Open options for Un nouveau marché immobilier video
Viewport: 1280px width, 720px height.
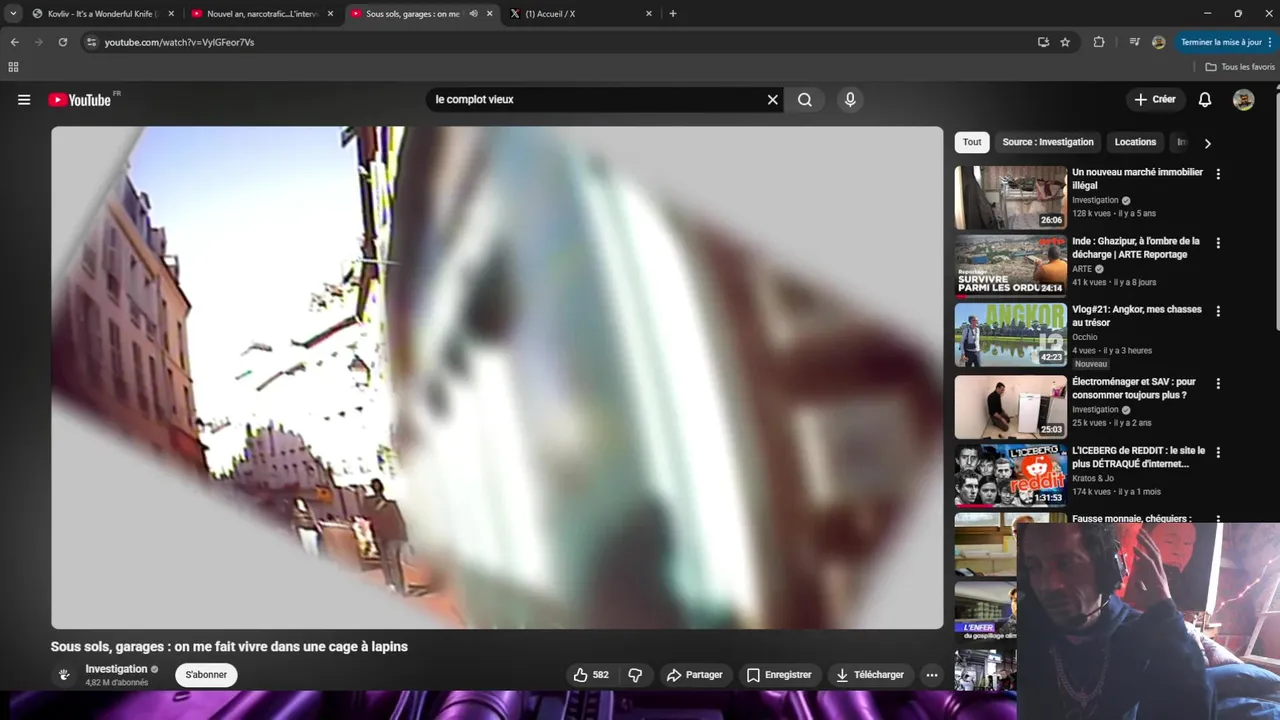point(1218,174)
